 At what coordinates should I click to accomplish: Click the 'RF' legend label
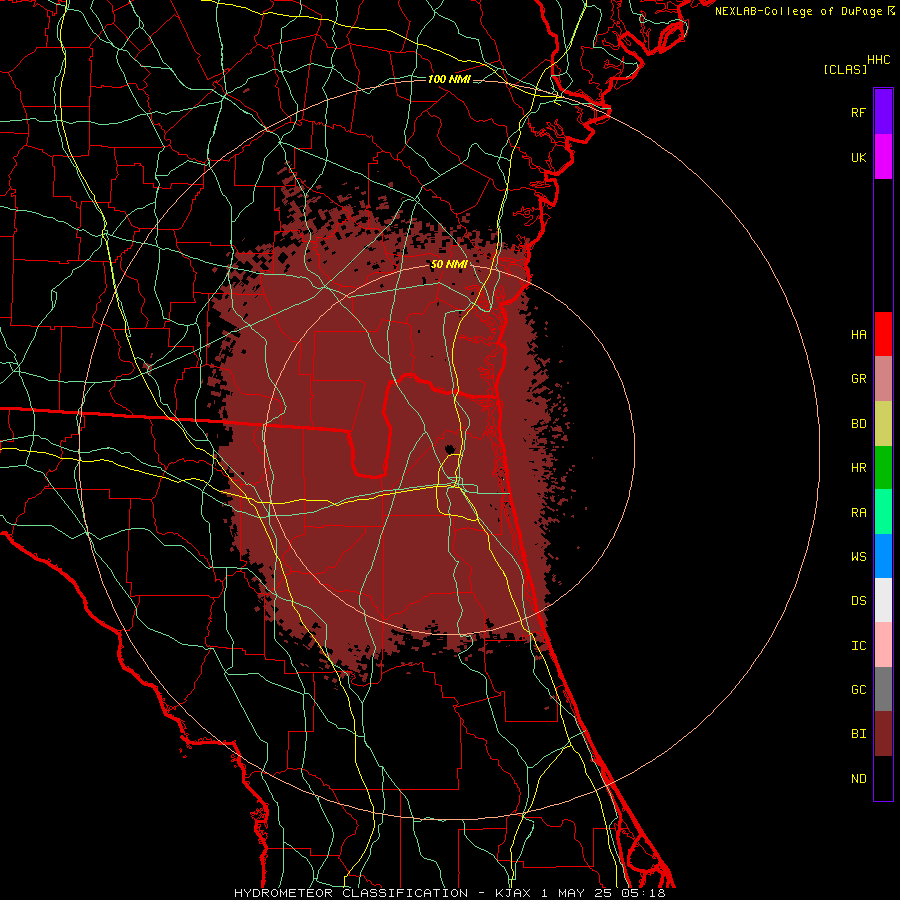(859, 112)
